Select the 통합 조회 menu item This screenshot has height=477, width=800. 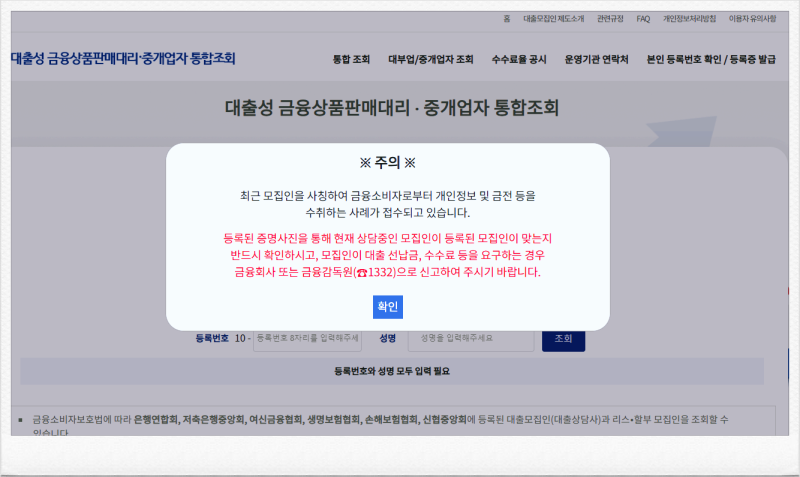351,60
